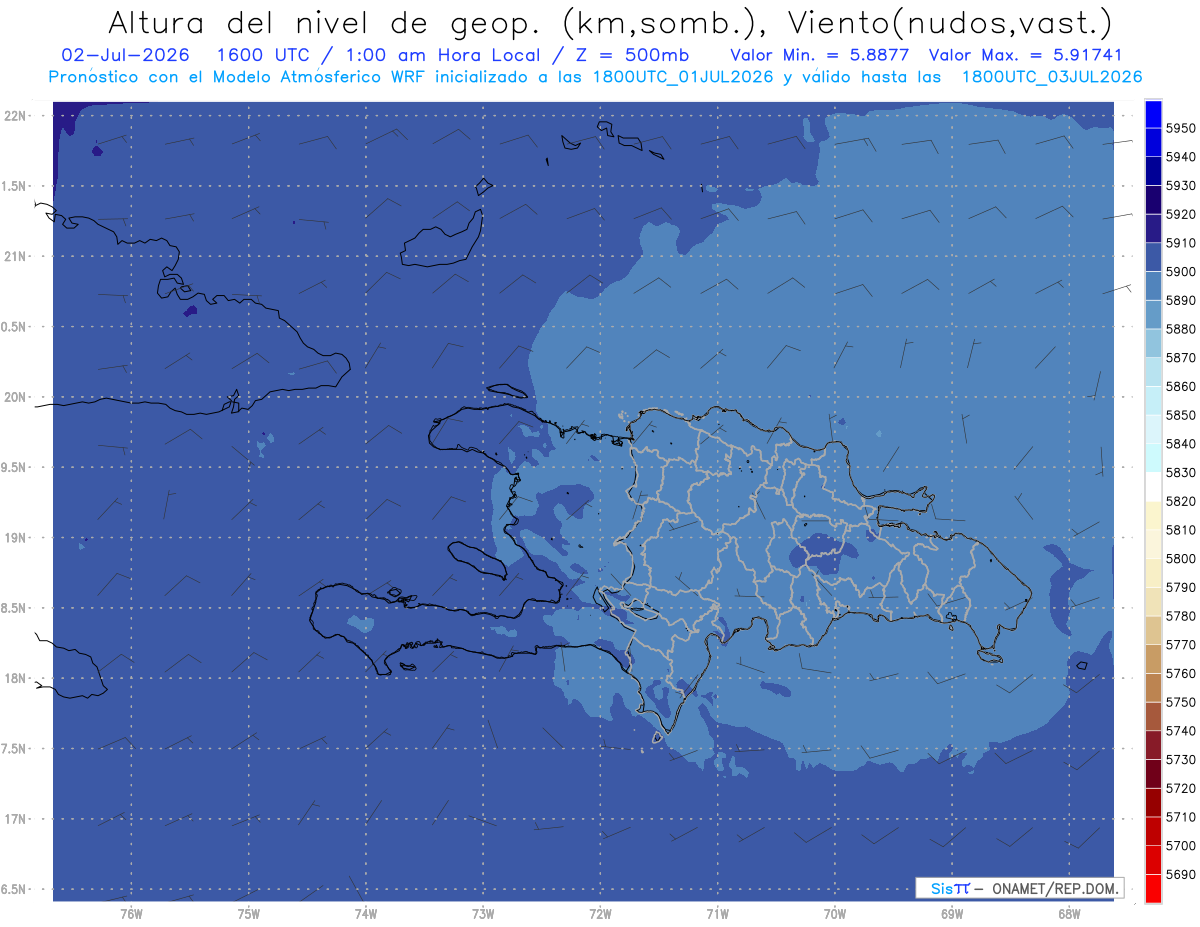This screenshot has height=927, width=1200.
Task: Click the 'ONAMET/REP.DOM.' credit label
Action: point(1054,888)
